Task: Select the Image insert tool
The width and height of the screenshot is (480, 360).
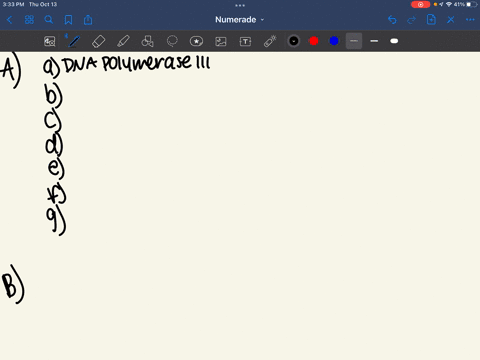Action: [x=221, y=41]
